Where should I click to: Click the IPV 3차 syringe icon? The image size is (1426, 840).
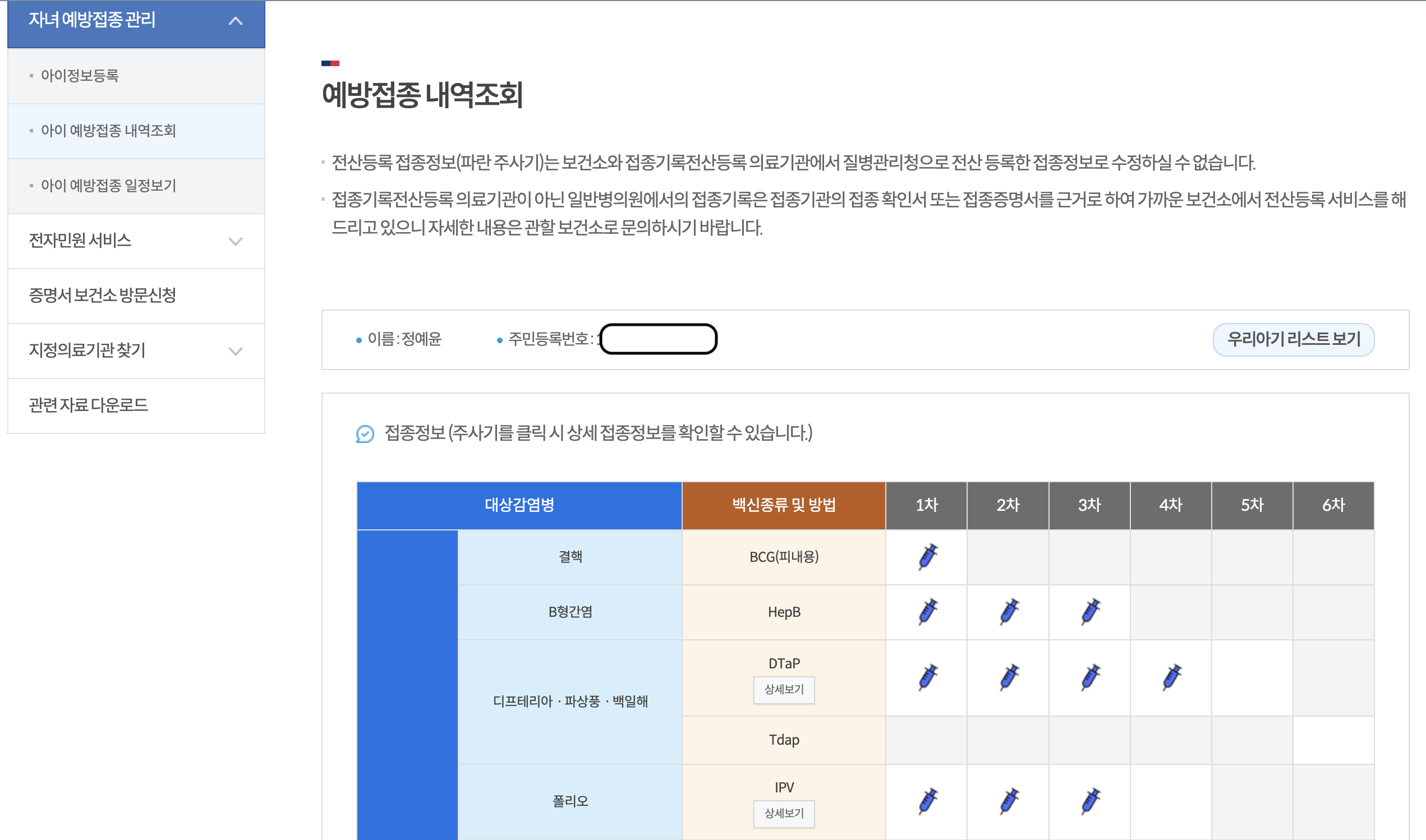click(1091, 801)
